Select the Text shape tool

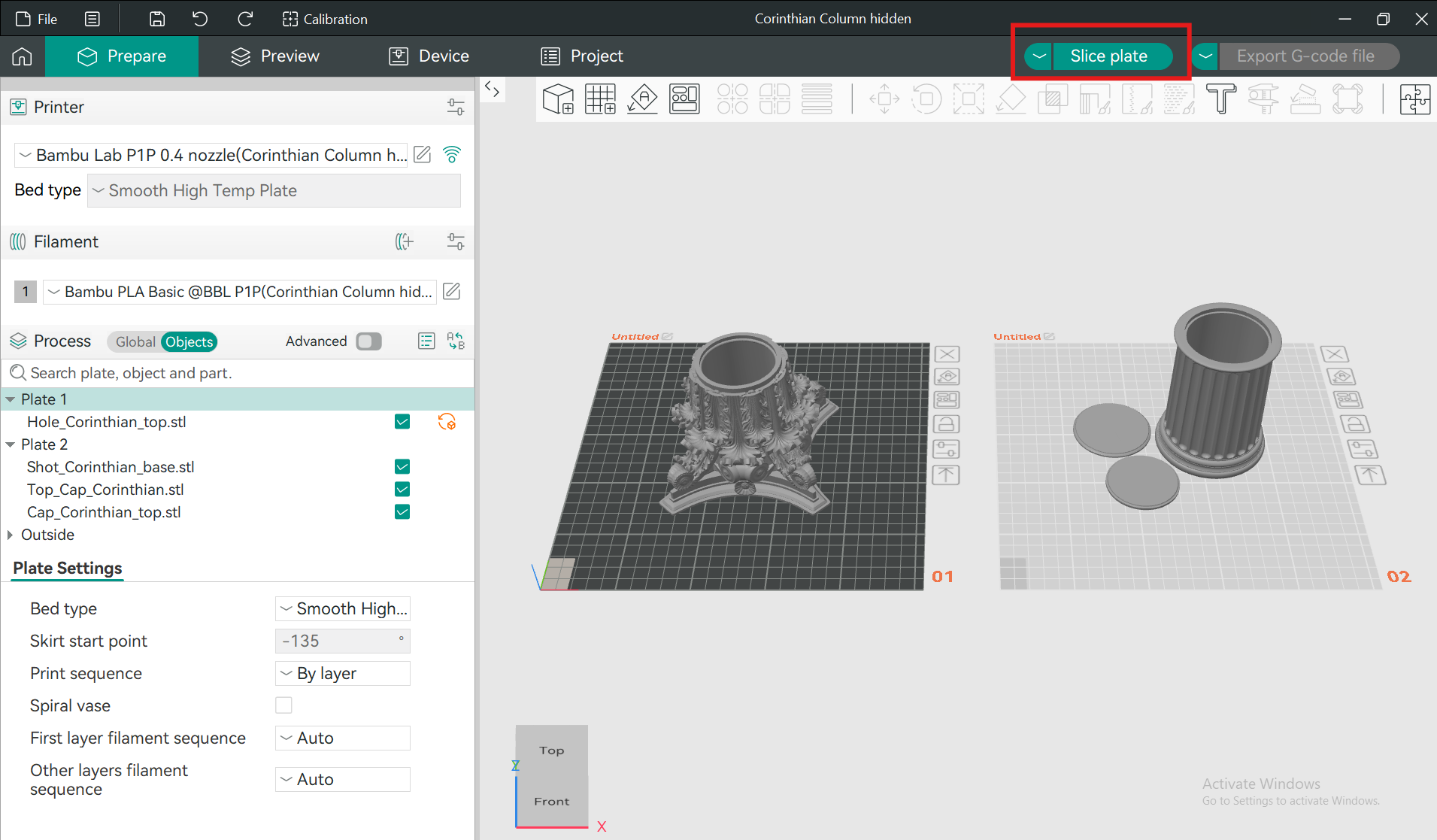click(1220, 99)
